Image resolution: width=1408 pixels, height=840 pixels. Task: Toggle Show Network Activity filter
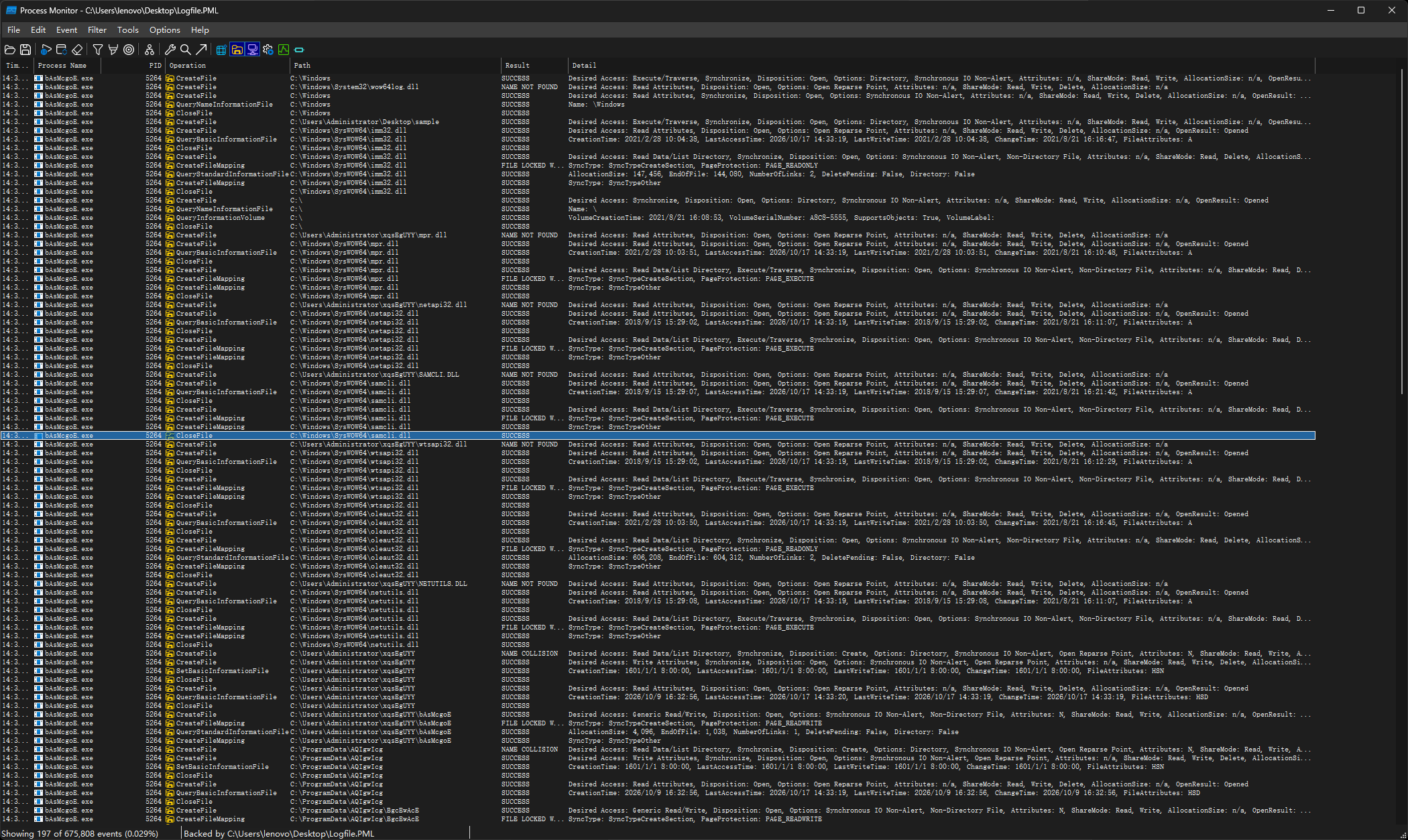253,50
